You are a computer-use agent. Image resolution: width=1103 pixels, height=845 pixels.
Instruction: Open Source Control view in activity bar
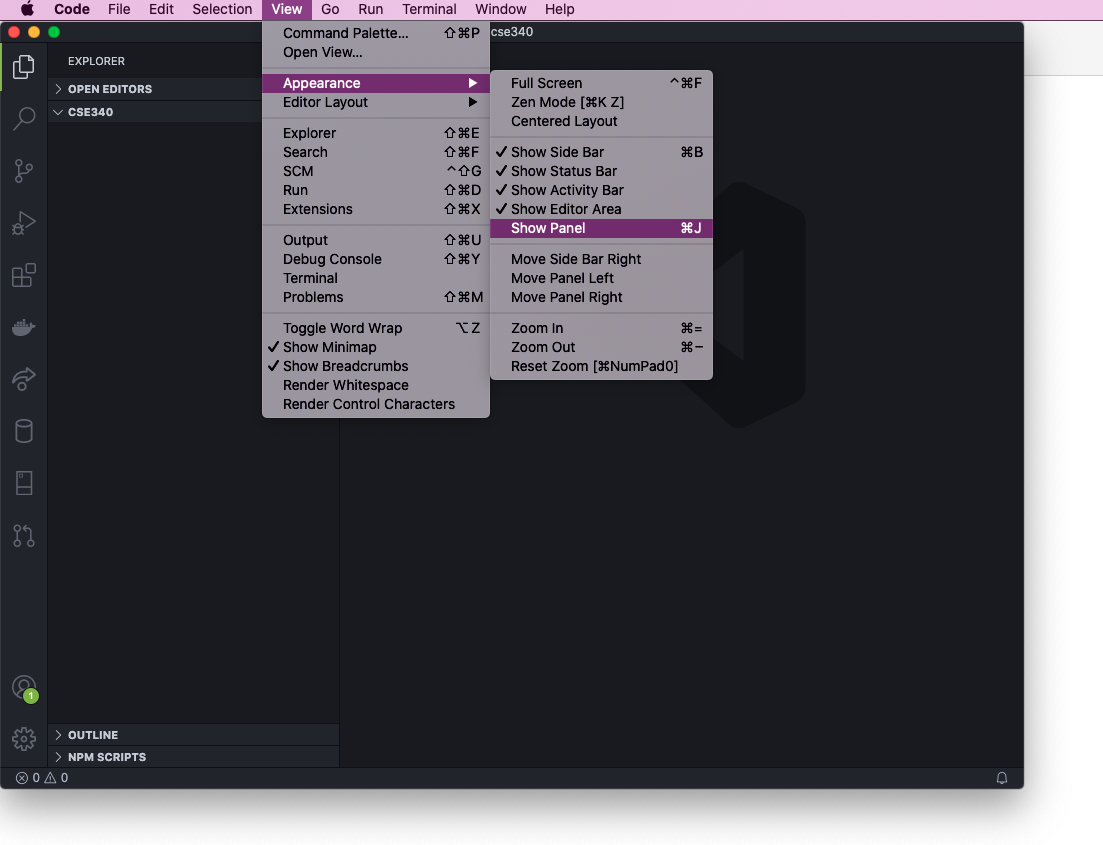tap(24, 171)
